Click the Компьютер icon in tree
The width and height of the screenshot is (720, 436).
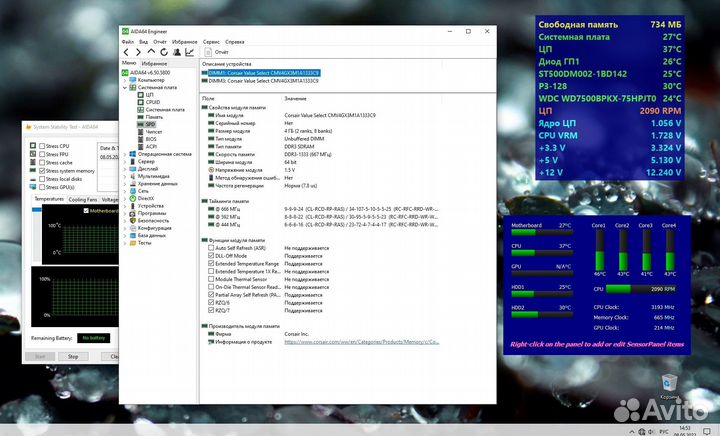tap(133, 80)
